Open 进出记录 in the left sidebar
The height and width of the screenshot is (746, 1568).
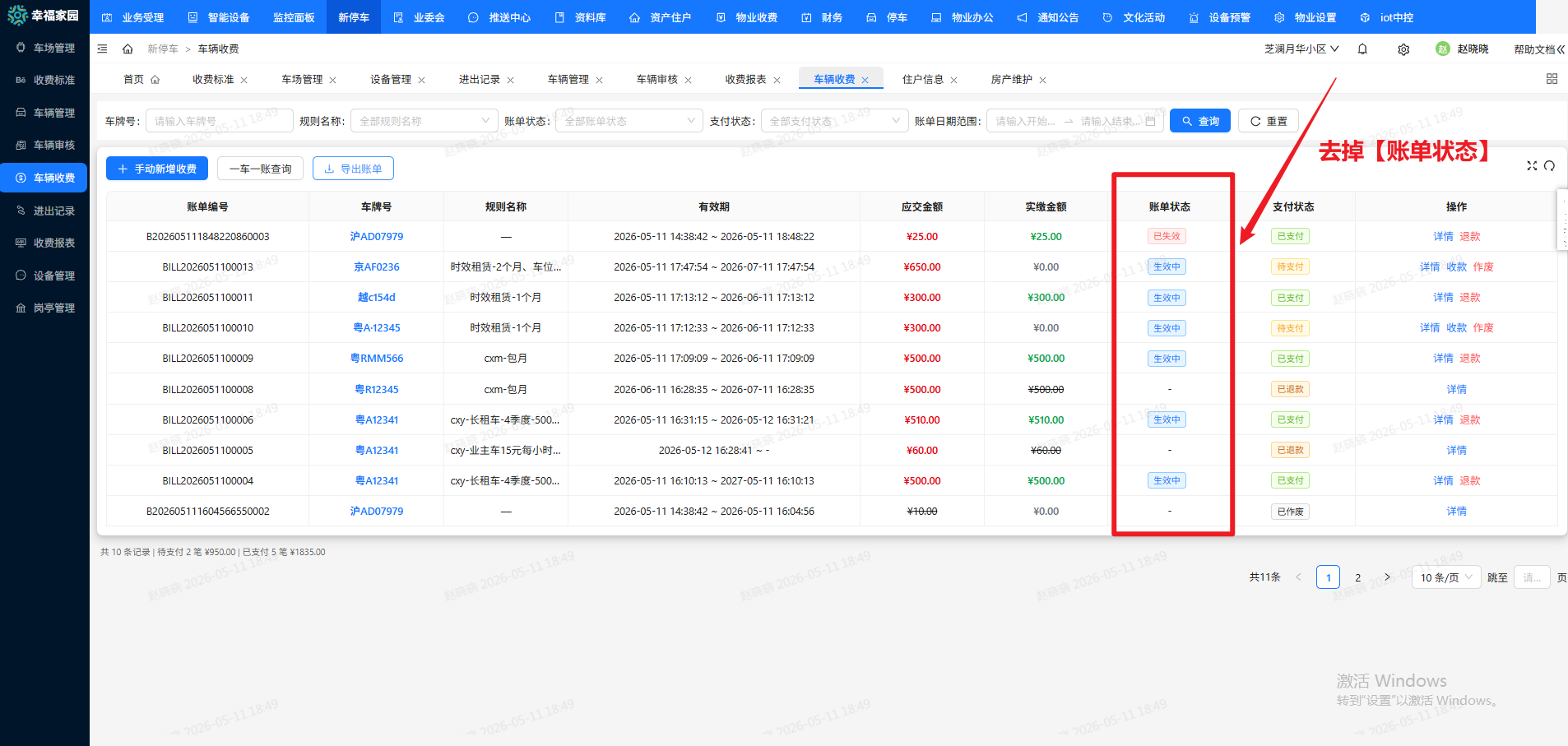[x=45, y=211]
